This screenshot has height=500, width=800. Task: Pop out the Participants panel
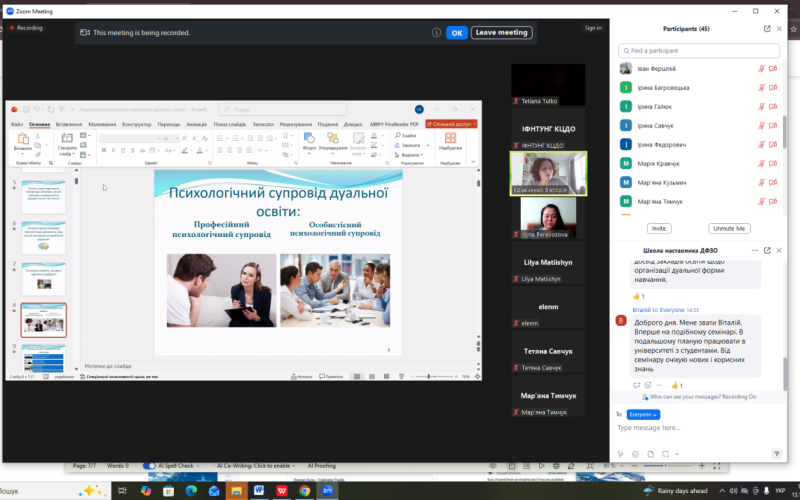(767, 29)
